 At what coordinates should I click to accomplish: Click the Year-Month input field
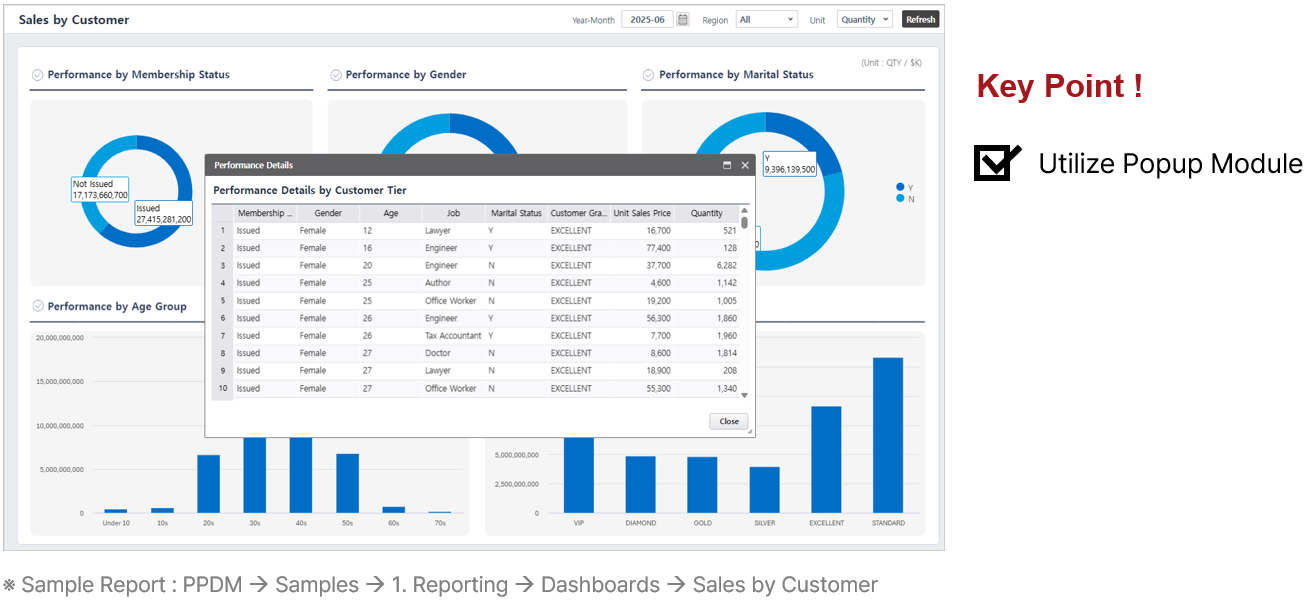(x=647, y=19)
